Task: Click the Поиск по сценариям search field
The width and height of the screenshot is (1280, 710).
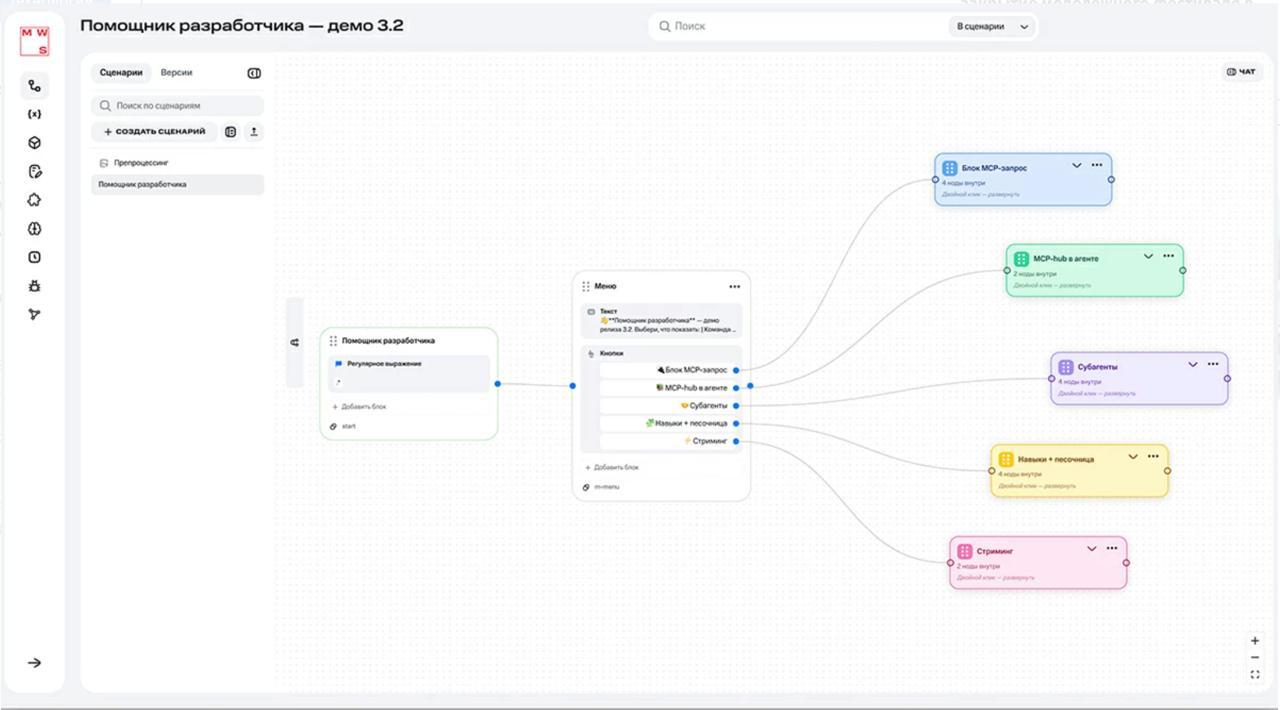Action: [x=178, y=105]
